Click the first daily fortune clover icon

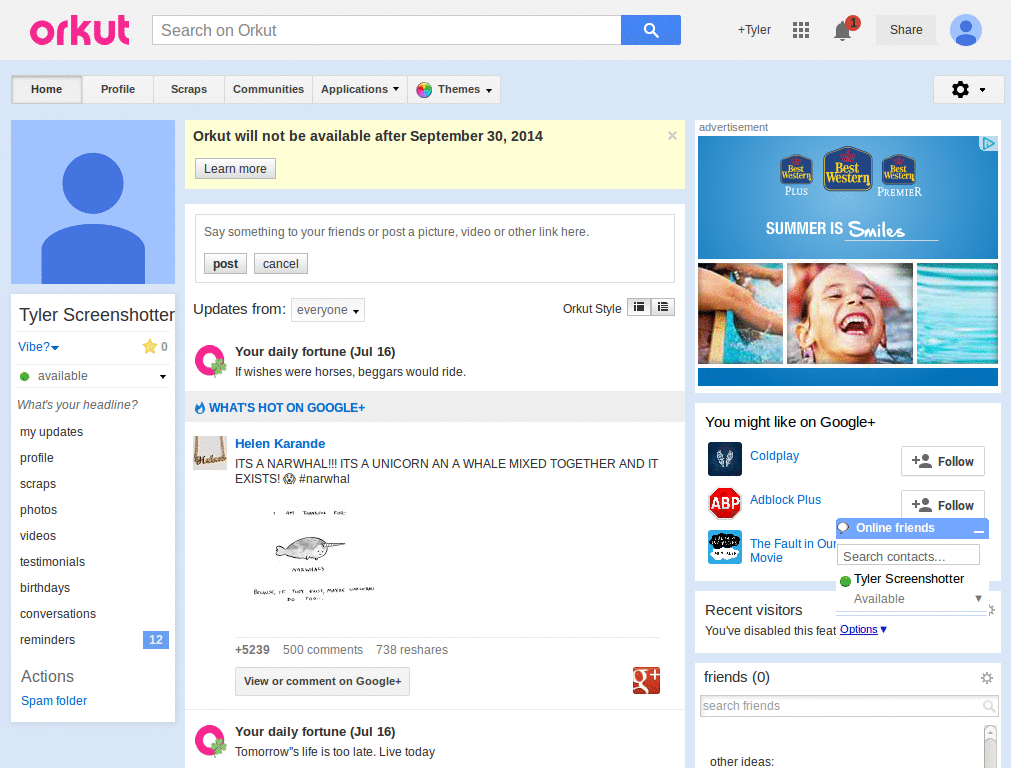(x=210, y=361)
